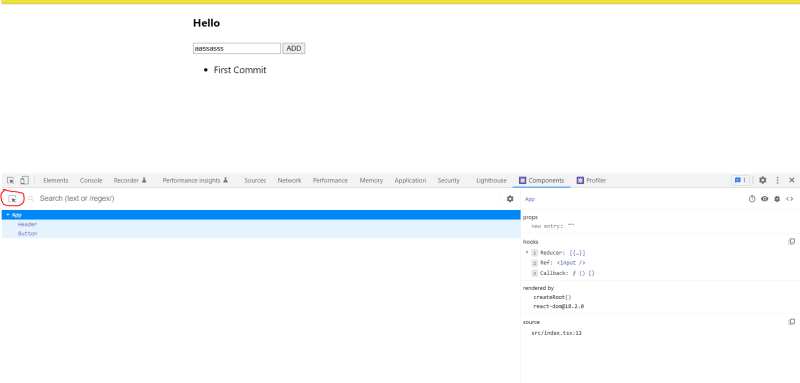Focus the text input containing aassasss
Viewport: 800px width, 383px height.
[x=237, y=48]
